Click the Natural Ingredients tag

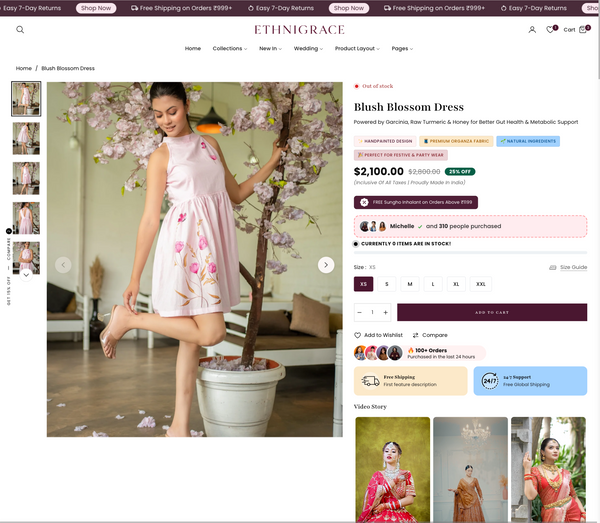[528, 141]
